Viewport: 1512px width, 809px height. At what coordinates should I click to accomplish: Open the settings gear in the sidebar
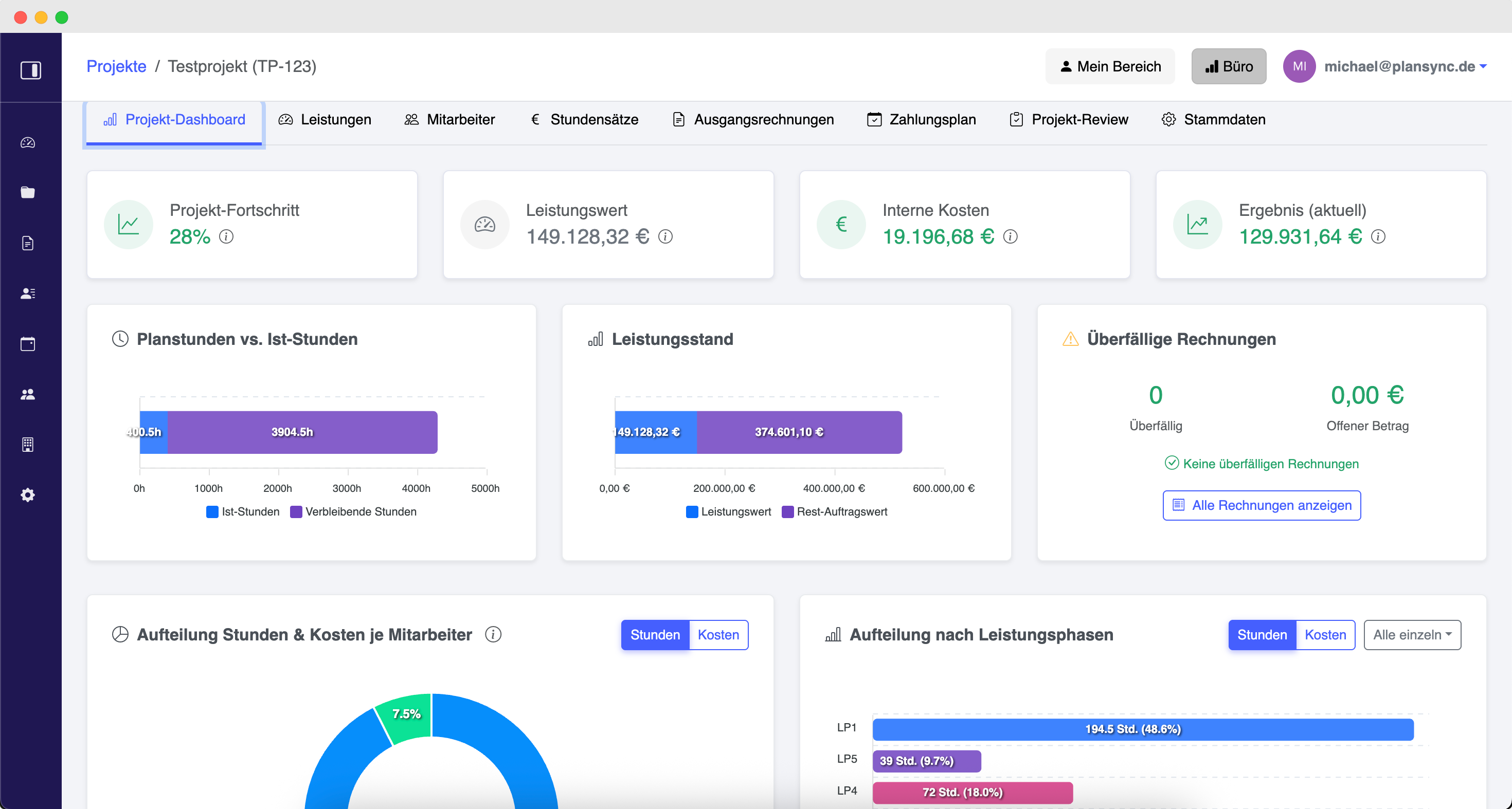pos(28,494)
